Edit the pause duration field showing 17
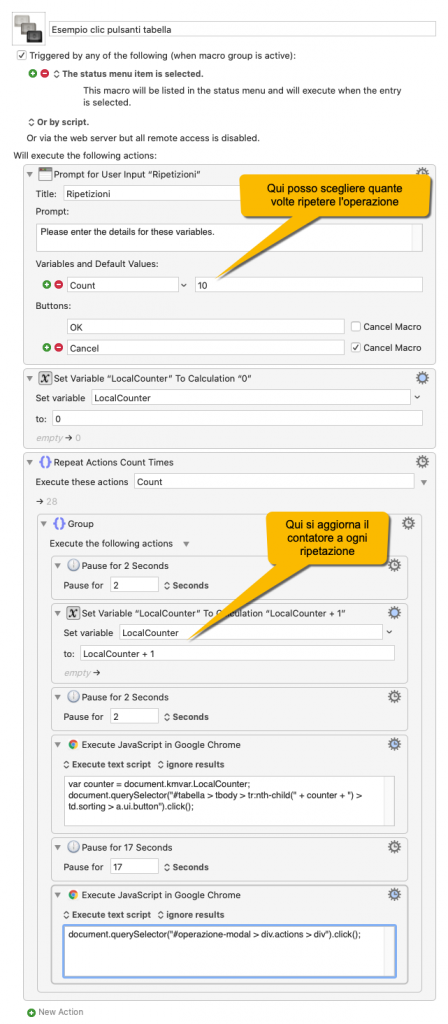The height and width of the screenshot is (1024, 448). [x=135, y=867]
